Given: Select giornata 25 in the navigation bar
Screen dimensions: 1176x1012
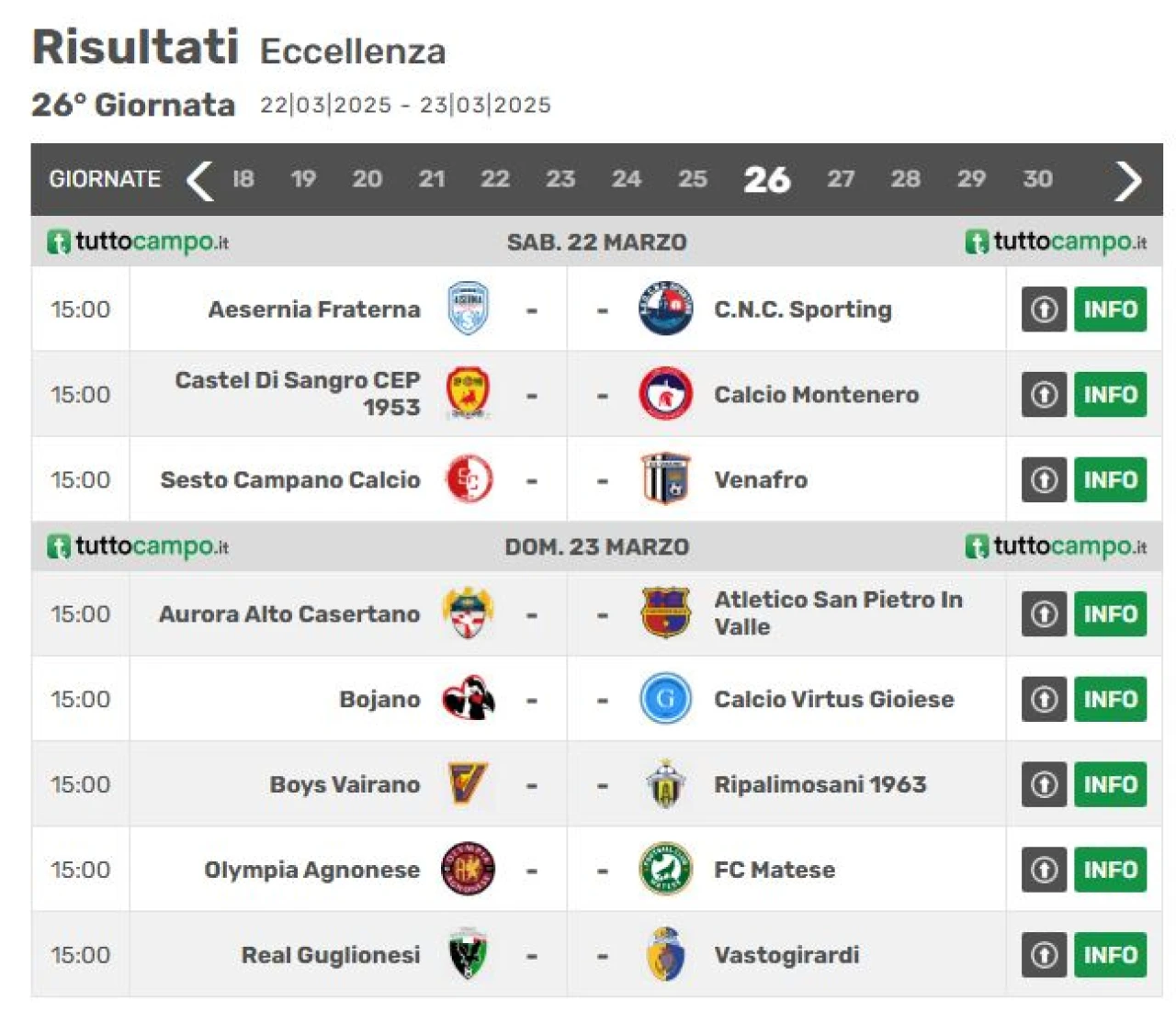Looking at the screenshot, I should coord(692,179).
